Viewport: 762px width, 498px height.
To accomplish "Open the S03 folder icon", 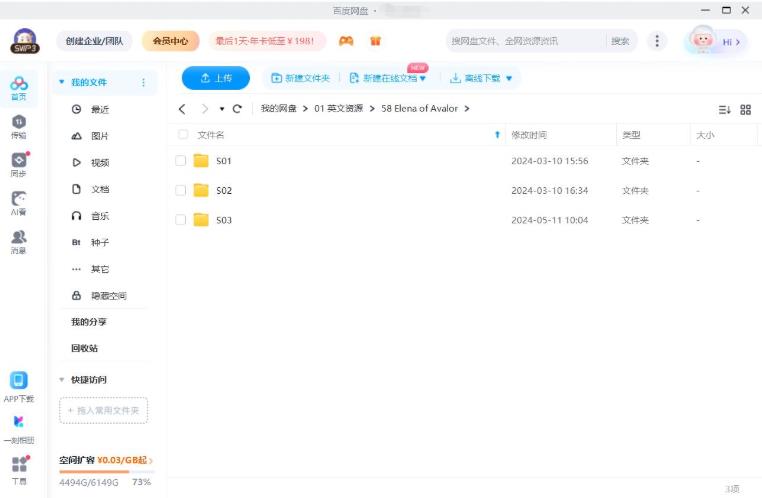I will point(201,220).
